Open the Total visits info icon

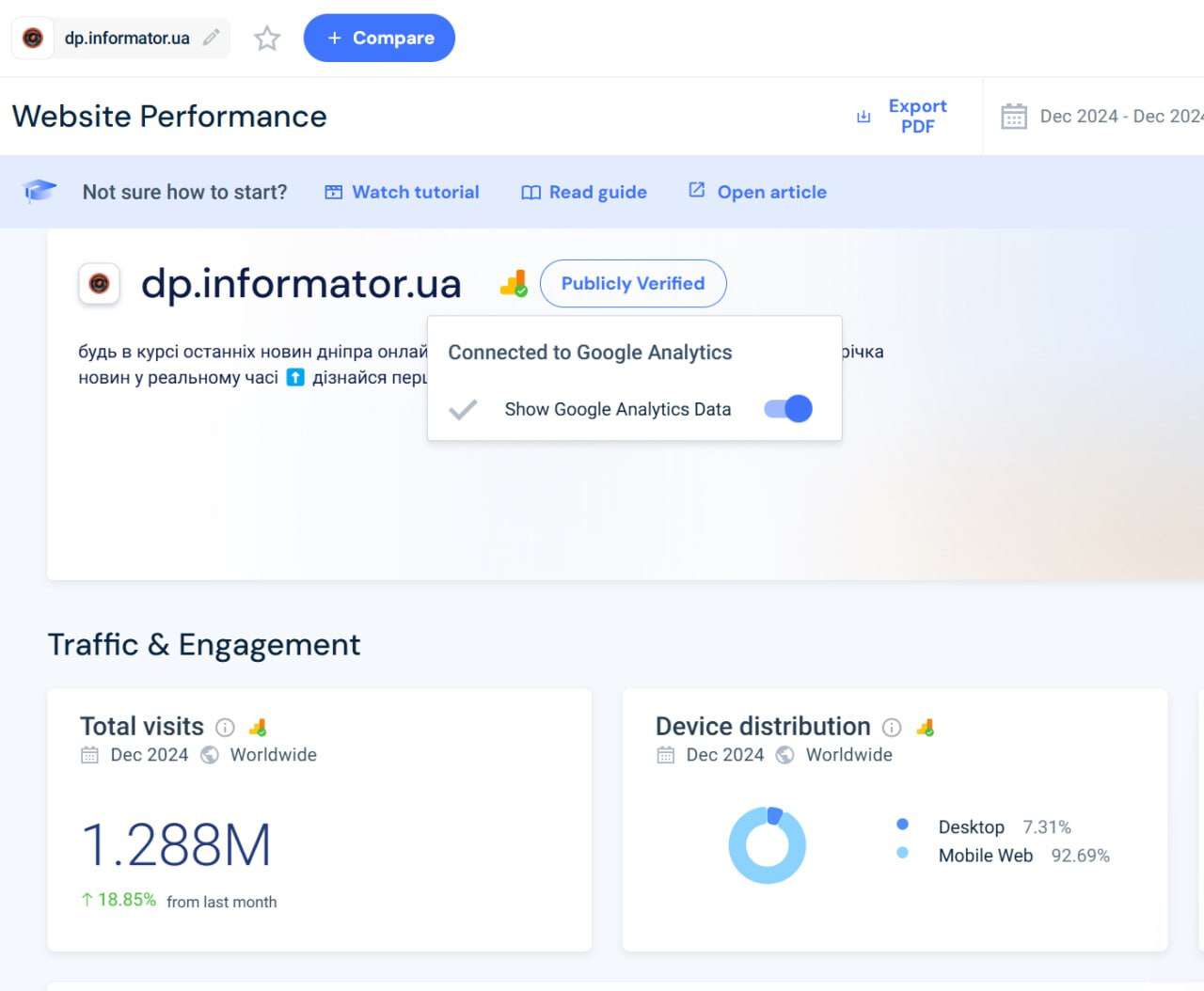click(225, 727)
